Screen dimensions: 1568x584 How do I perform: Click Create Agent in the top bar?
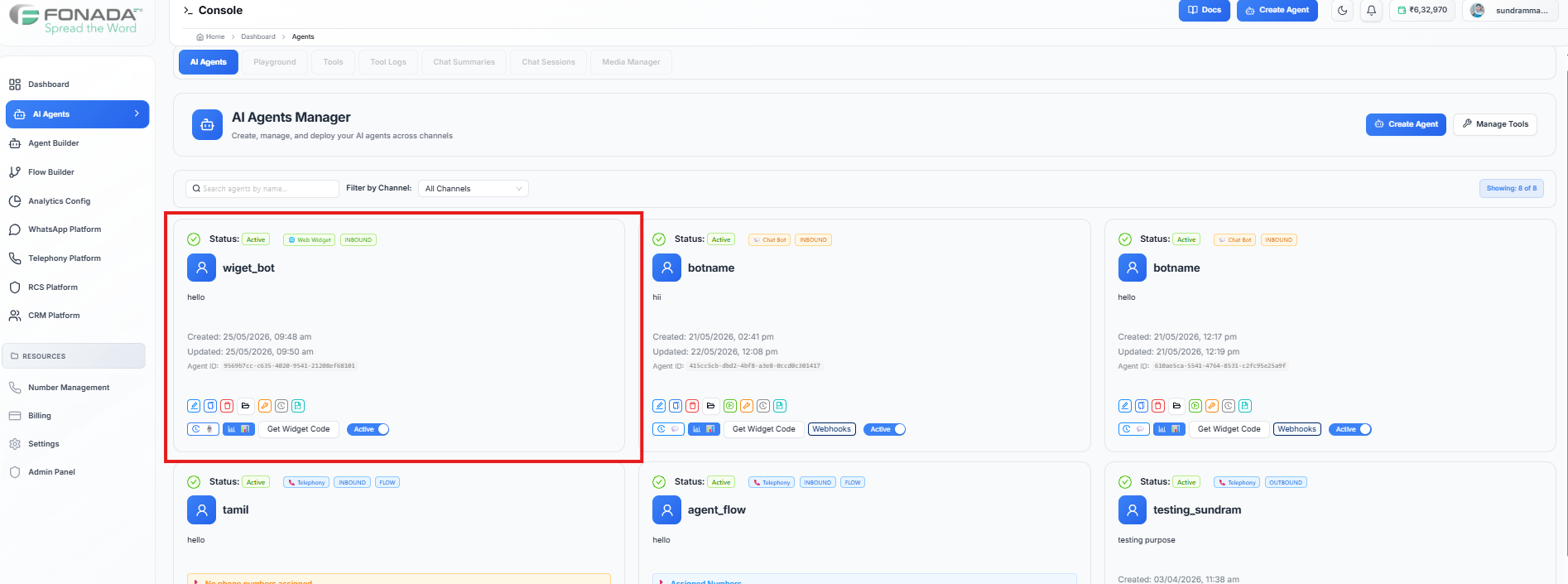[x=1277, y=10]
